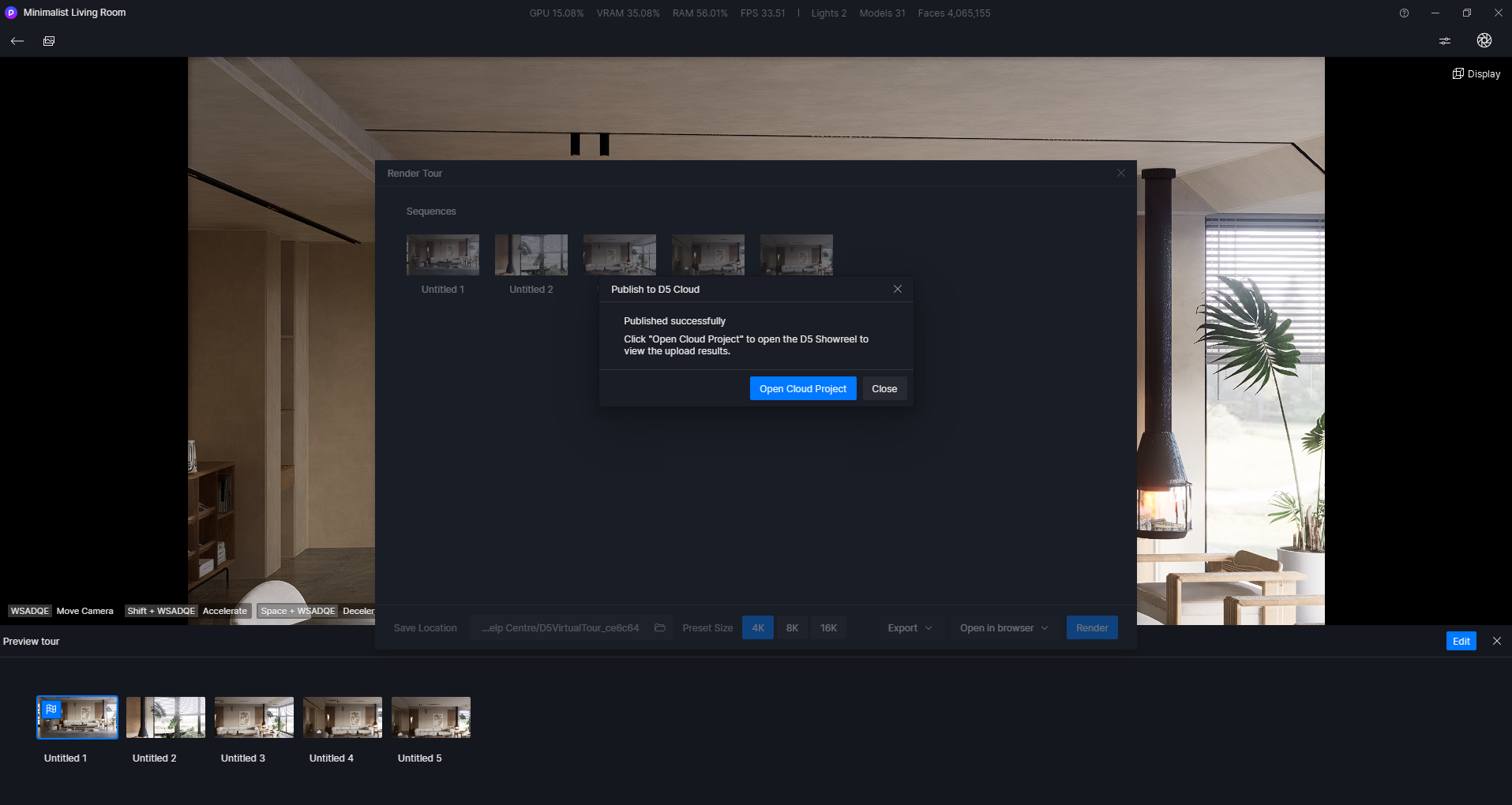This screenshot has width=1512, height=805.
Task: Click the Display overlay icon
Action: (x=1458, y=73)
